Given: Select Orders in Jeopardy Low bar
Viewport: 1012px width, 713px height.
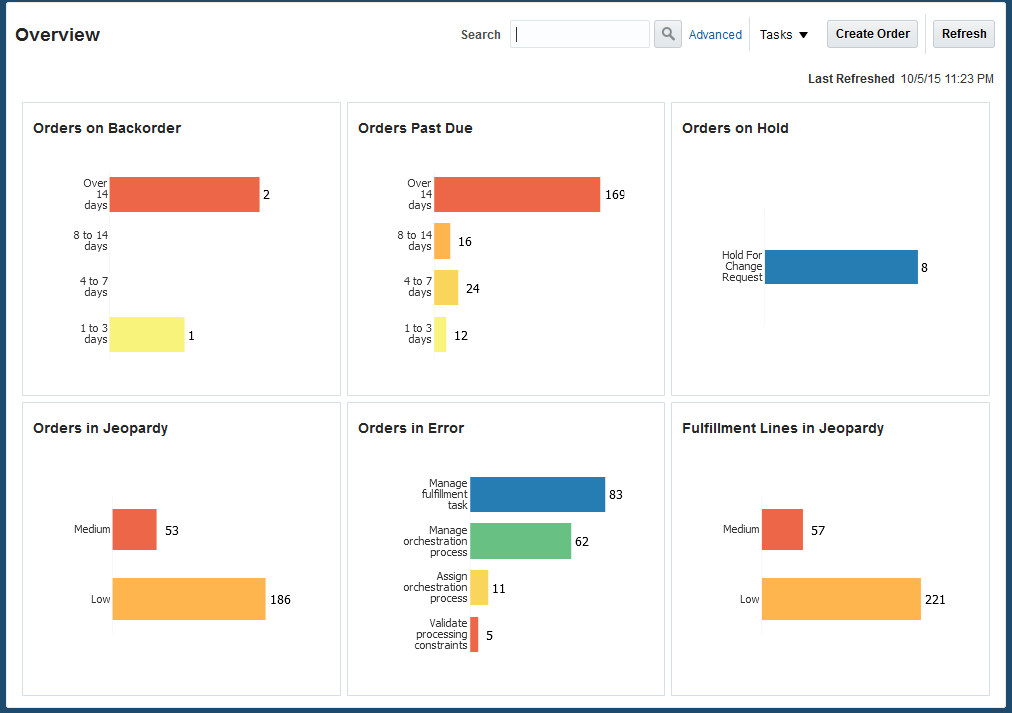Looking at the screenshot, I should [189, 599].
